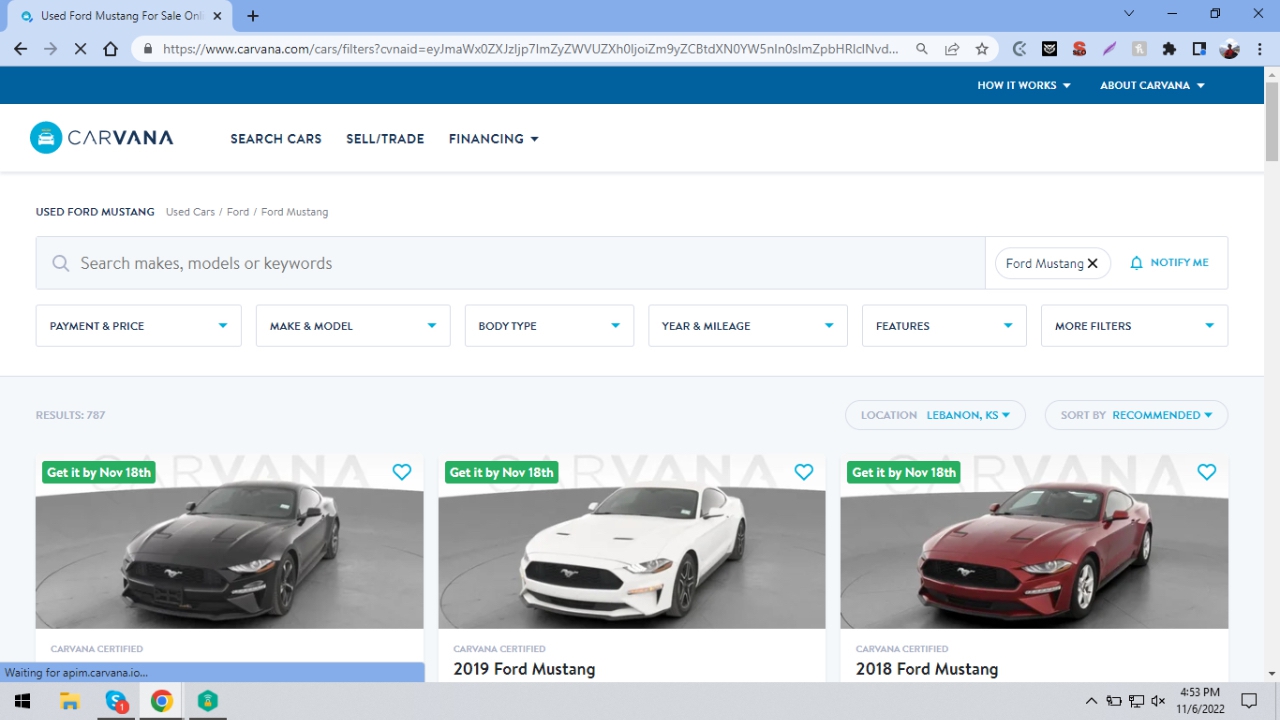Click the site lock icon in address bar

click(148, 48)
